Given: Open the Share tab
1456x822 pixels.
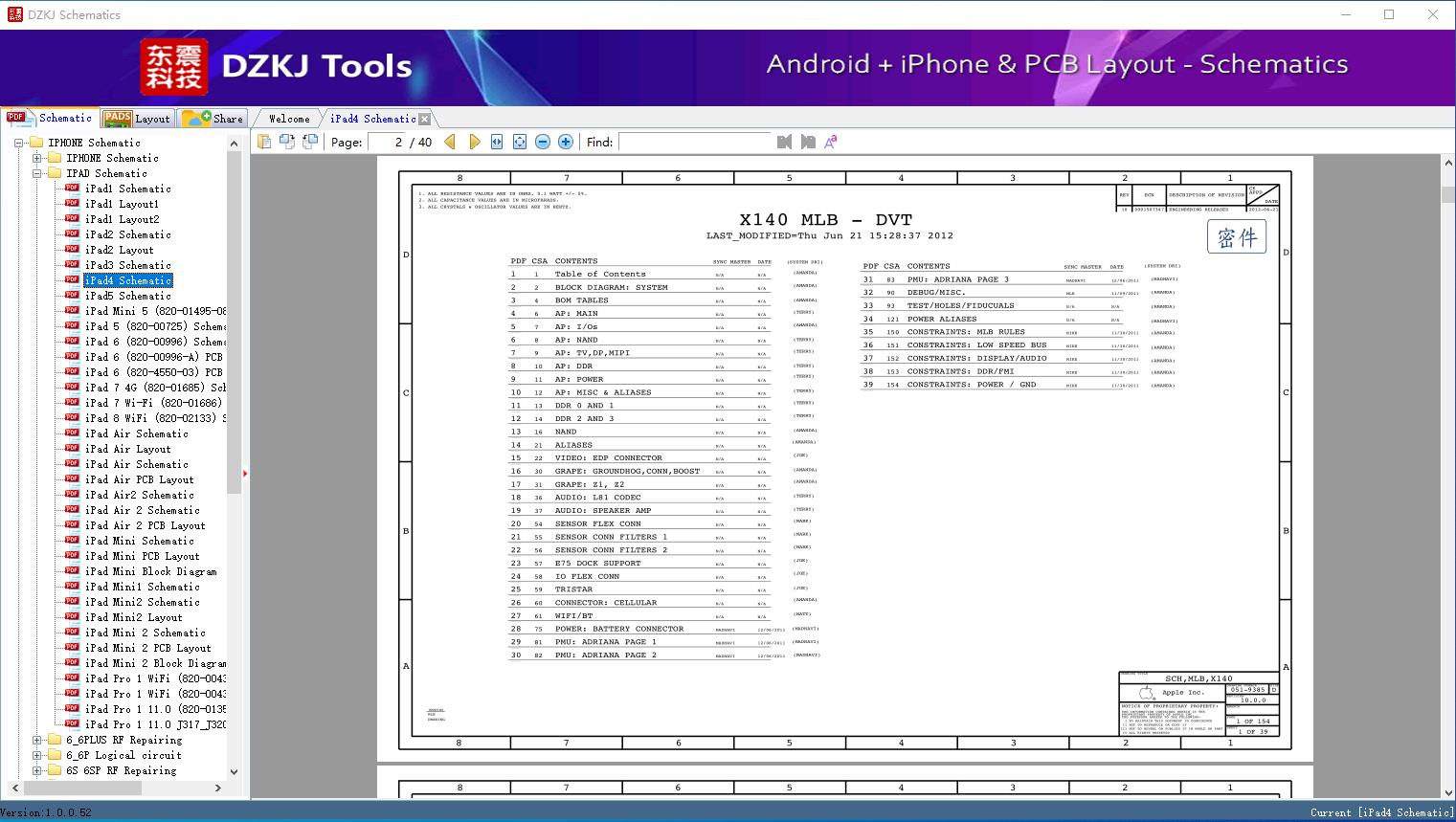Looking at the screenshot, I should coord(213,119).
